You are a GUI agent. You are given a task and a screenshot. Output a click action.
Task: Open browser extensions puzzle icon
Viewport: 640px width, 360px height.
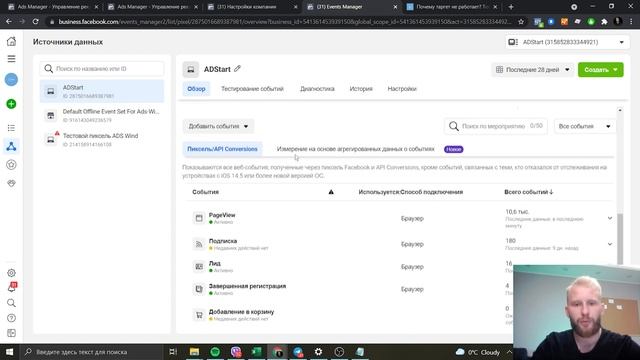[604, 22]
